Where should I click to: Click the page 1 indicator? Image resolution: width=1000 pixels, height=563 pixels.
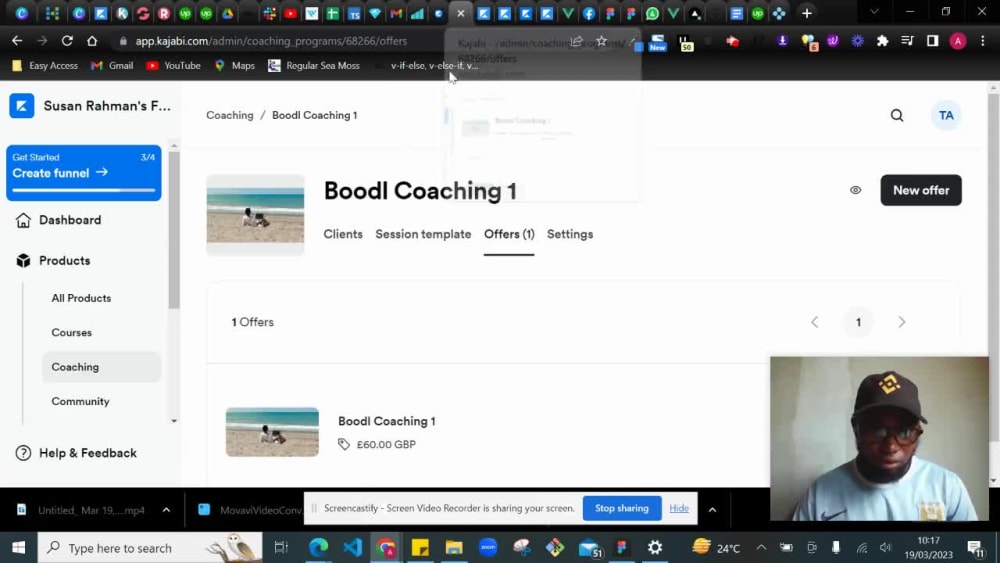click(858, 322)
